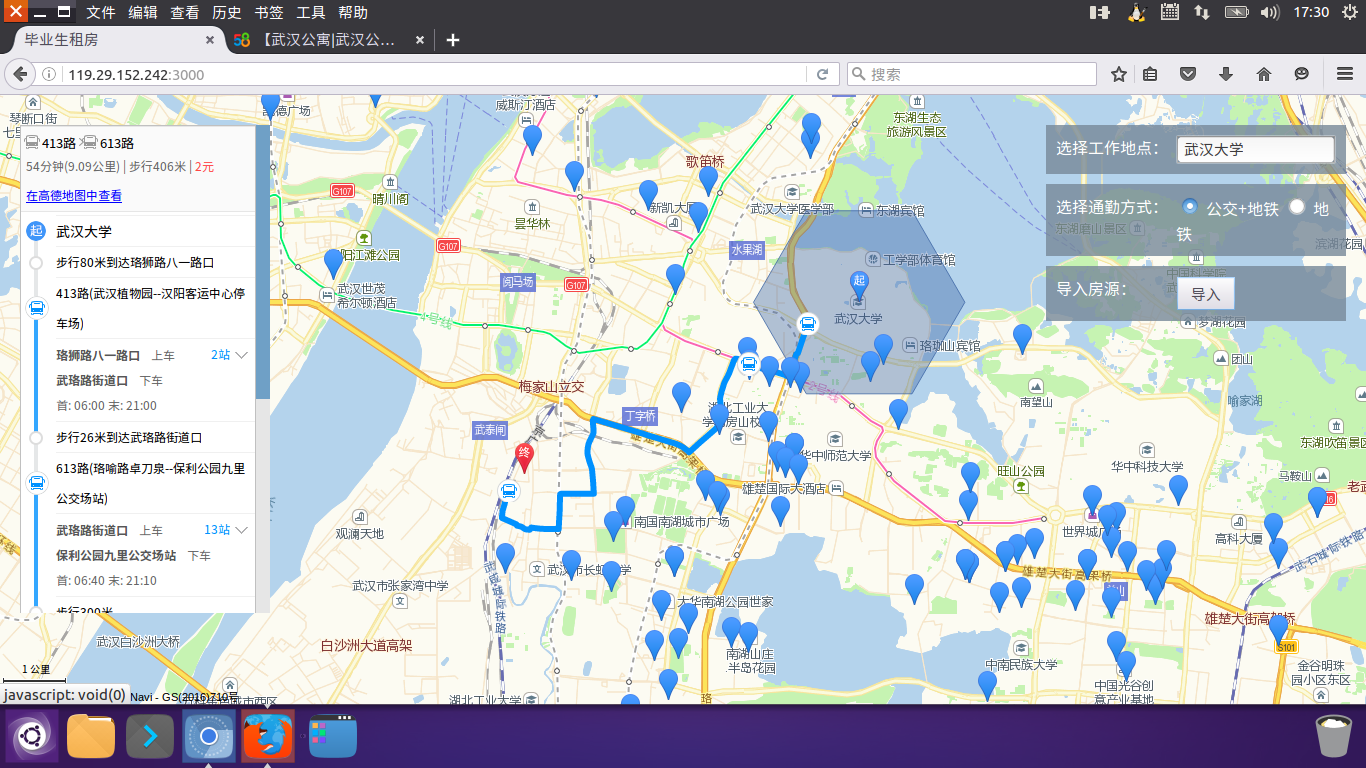Click the 413路 613路 route header
The height and width of the screenshot is (768, 1366).
tap(79, 143)
